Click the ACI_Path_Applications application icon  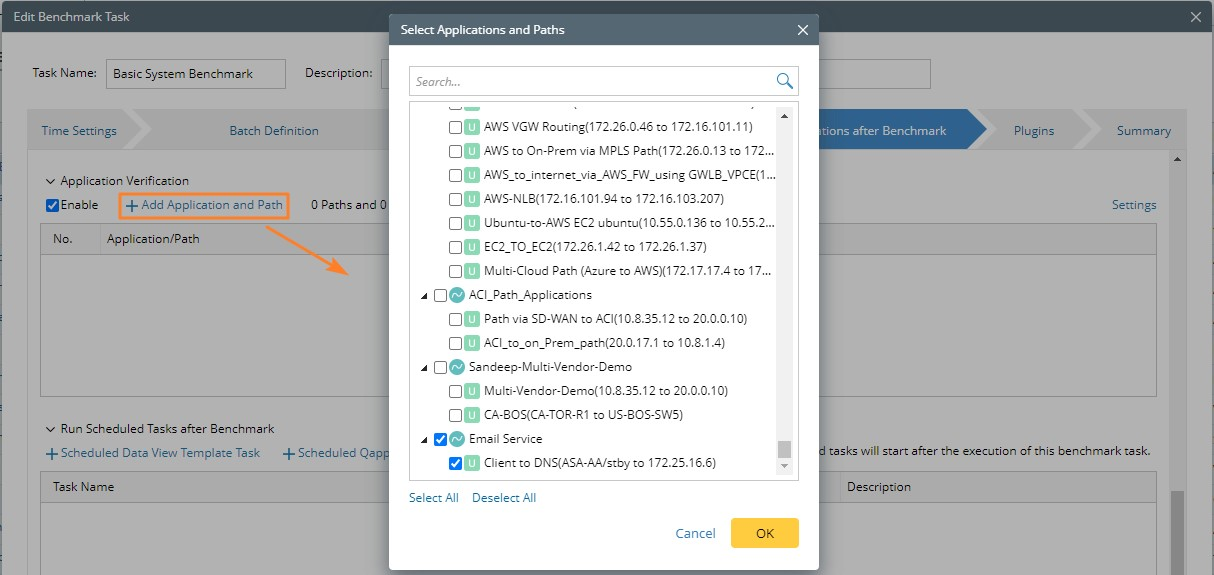pos(457,295)
